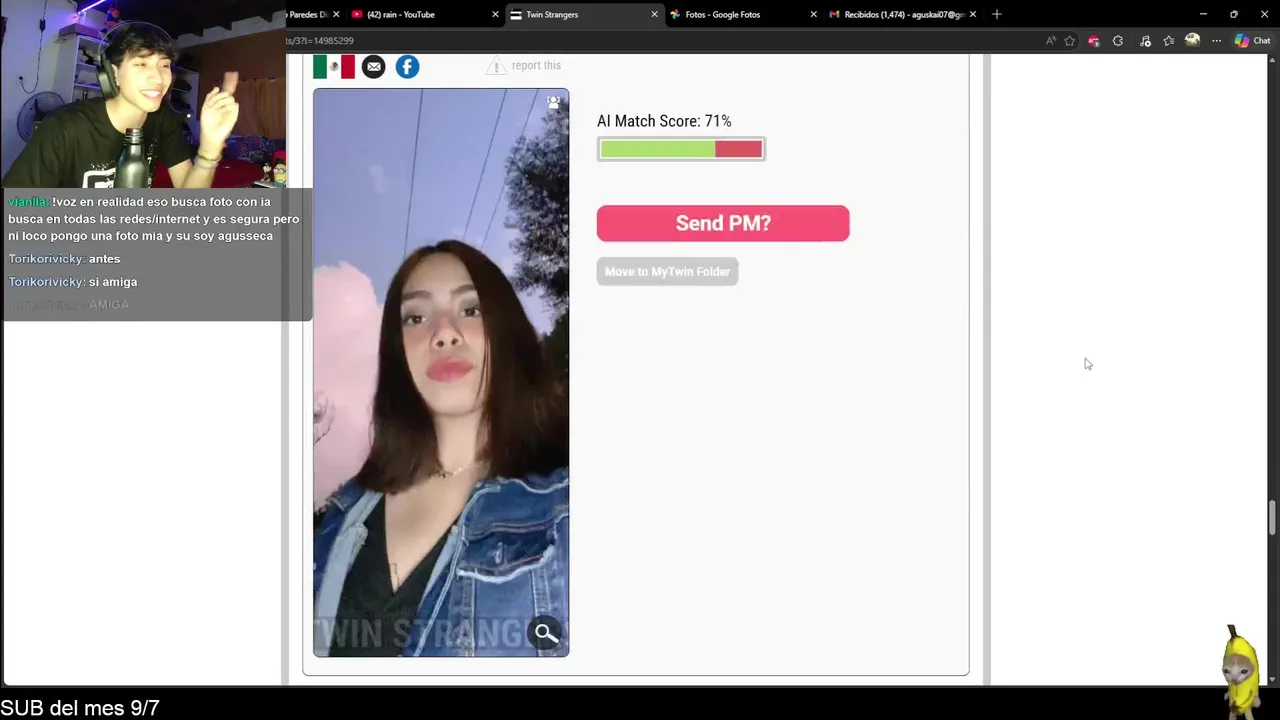Image resolution: width=1280 pixels, height=720 pixels.
Task: Click the banana cat sticker
Action: point(1241,670)
